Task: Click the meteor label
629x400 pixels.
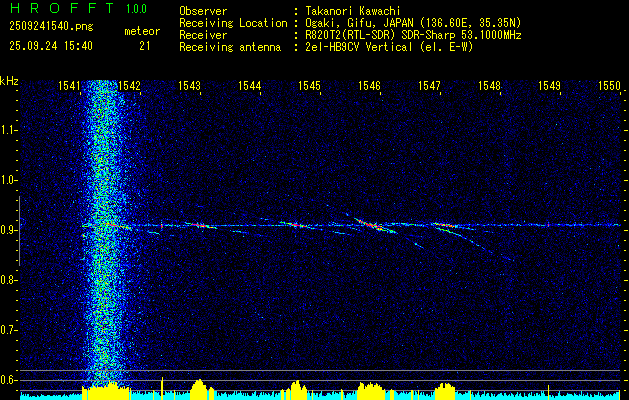Action: coord(142,31)
